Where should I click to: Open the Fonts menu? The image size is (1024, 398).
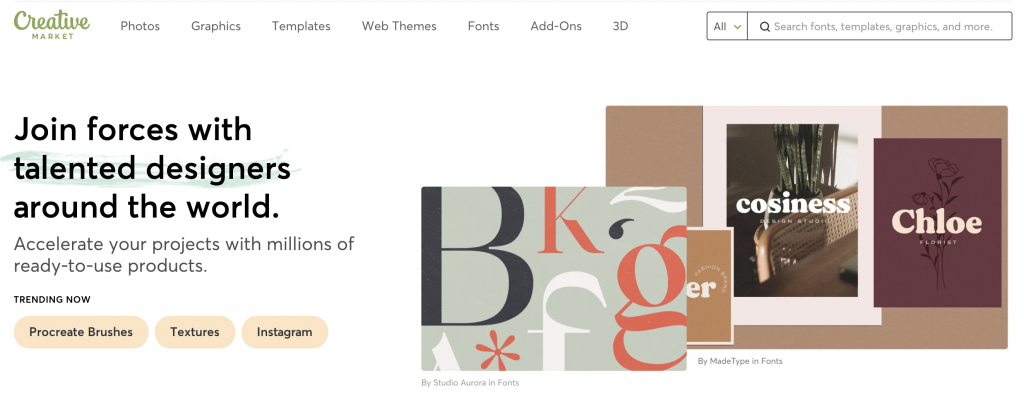(x=483, y=26)
